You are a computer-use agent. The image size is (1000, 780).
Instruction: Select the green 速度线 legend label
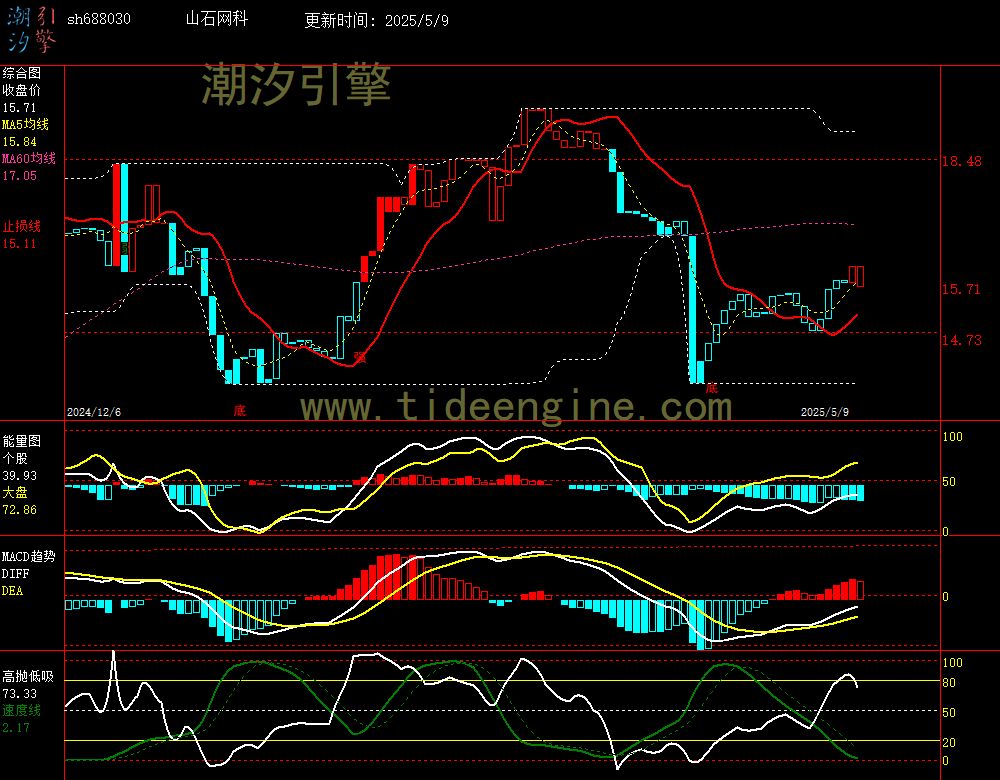pos(21,710)
